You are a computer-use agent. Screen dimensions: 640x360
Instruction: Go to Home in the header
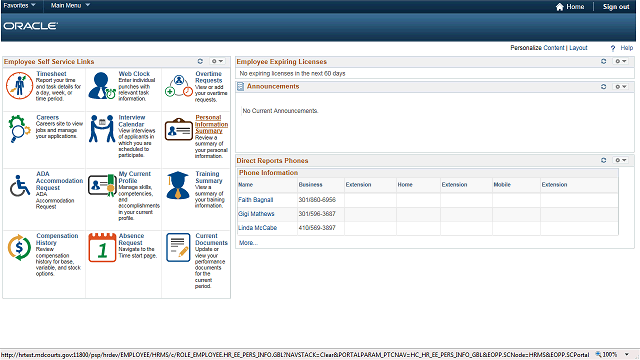(x=570, y=7)
